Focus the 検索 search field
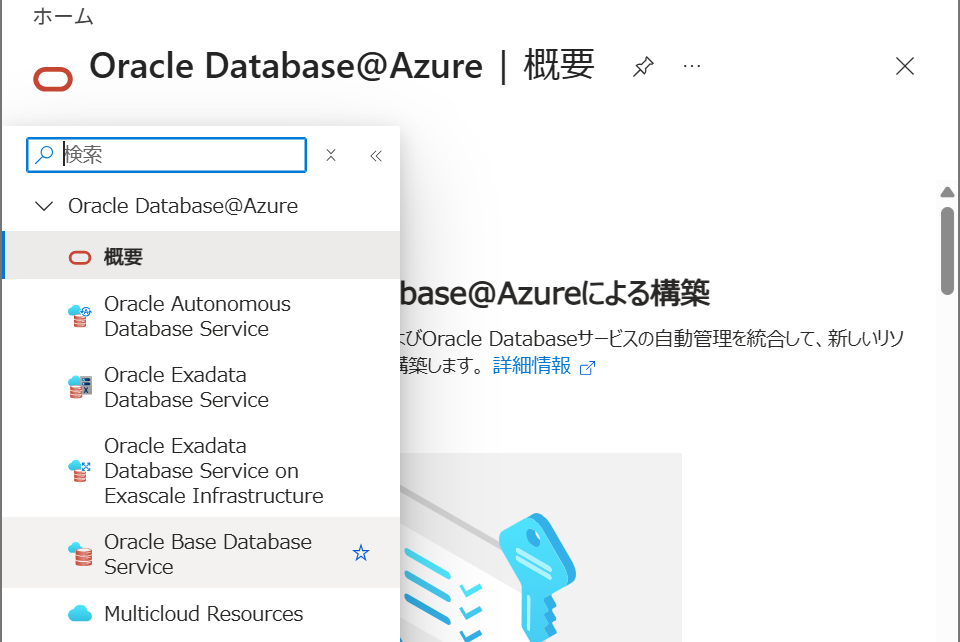The width and height of the screenshot is (960, 642). pos(167,155)
